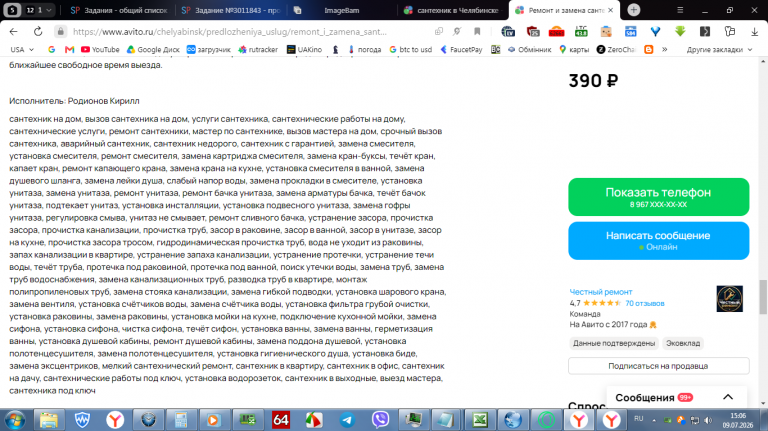768x431 pixels.
Task: Open the YouTube bookmark
Action: pos(100,49)
